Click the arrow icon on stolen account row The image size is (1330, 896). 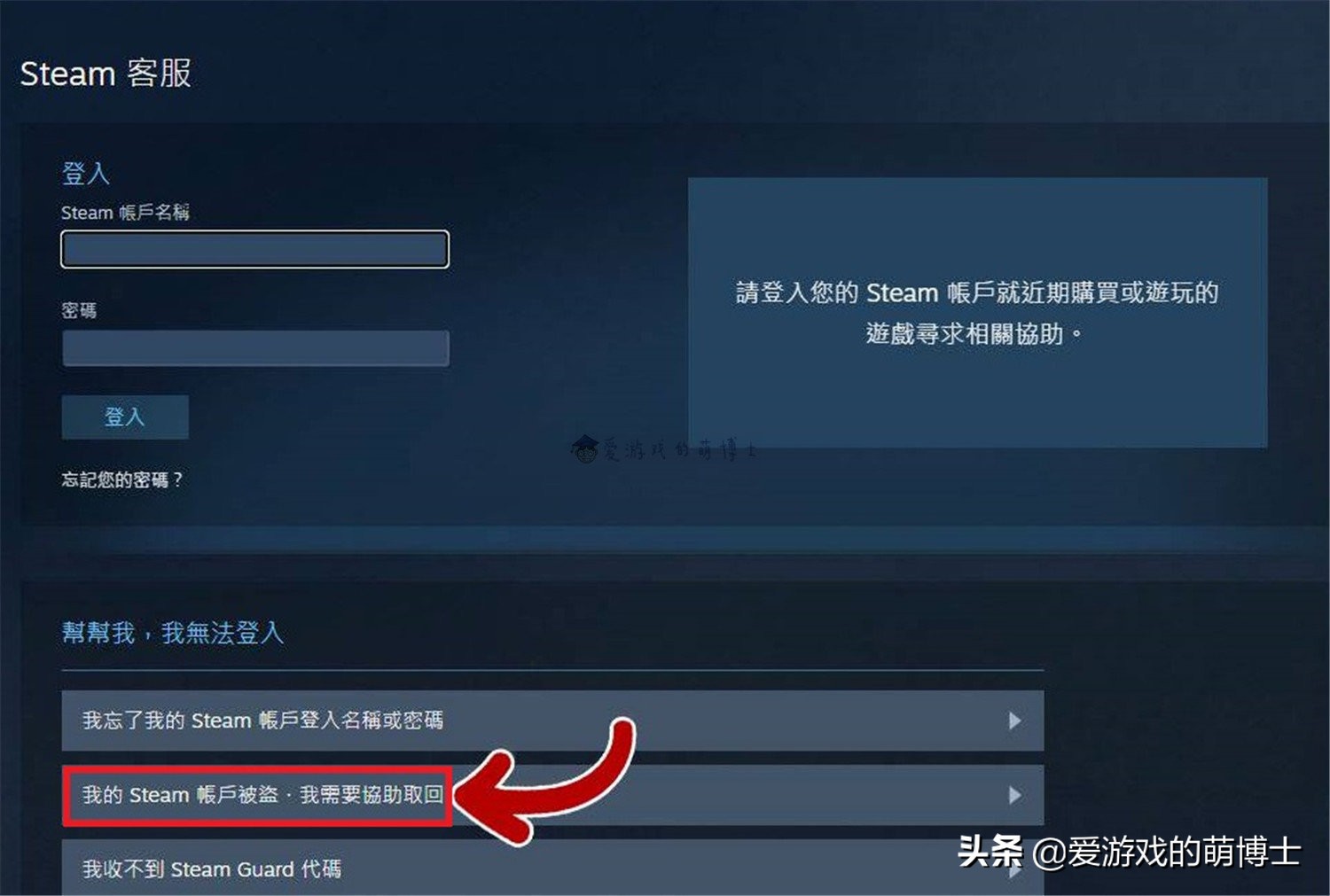pos(1015,795)
